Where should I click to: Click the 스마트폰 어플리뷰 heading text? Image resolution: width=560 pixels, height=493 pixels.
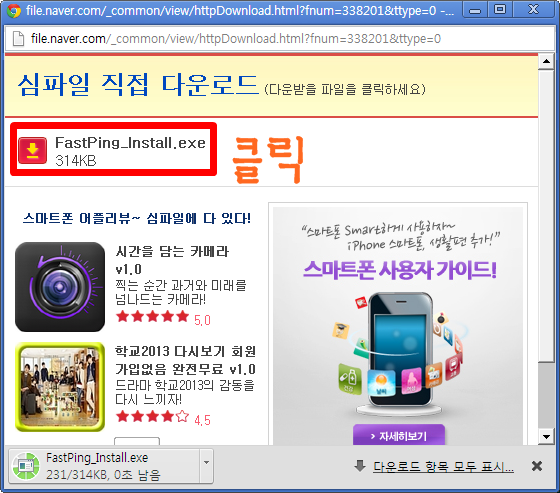click(x=137, y=218)
